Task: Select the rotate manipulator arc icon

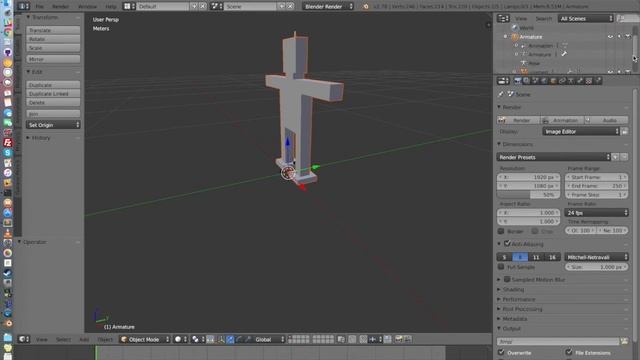Action: tap(239, 339)
